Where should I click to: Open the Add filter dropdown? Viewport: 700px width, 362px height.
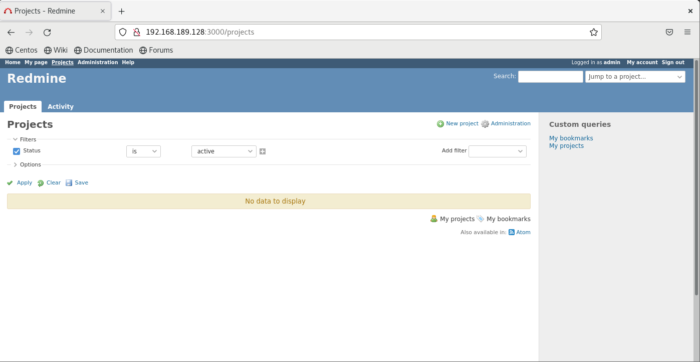click(x=497, y=151)
